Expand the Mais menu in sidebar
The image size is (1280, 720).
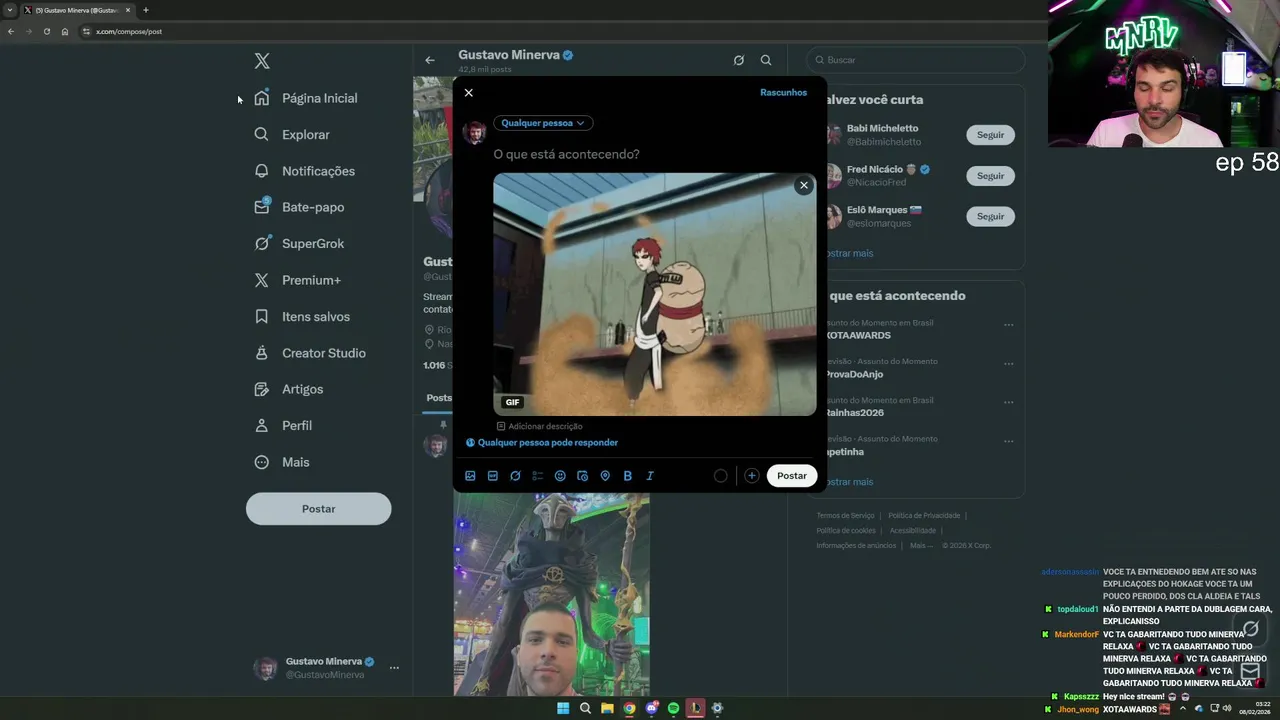(282, 462)
